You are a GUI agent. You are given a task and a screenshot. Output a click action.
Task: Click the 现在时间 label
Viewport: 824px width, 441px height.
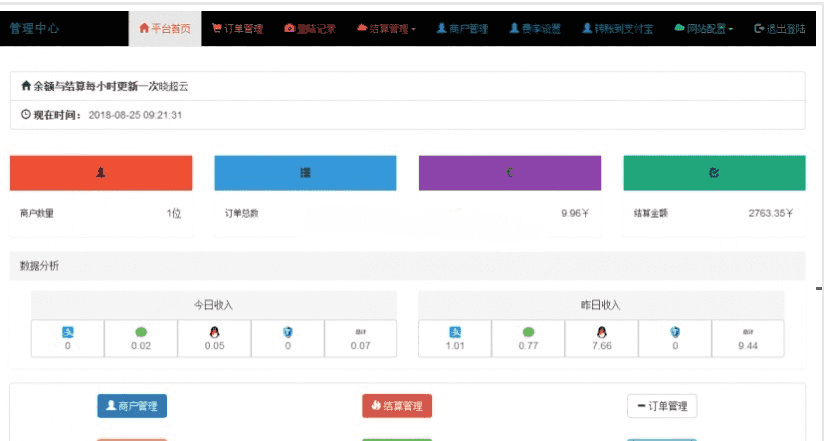55,115
